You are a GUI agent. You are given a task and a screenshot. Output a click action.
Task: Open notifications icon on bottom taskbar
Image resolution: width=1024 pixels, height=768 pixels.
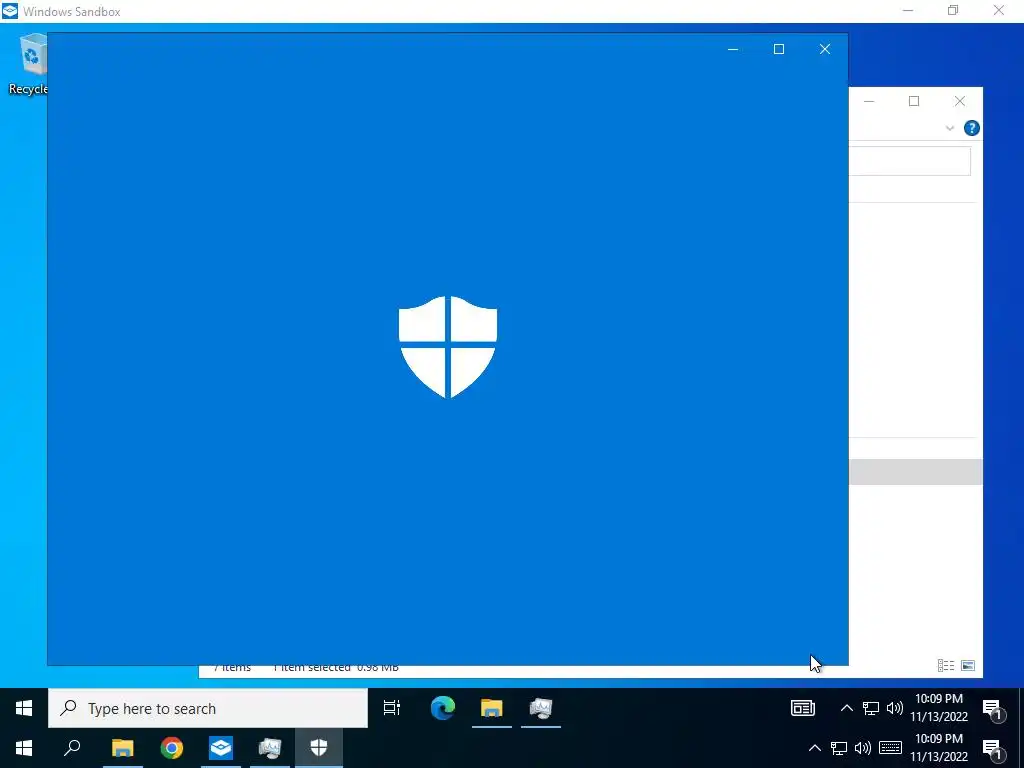coord(992,749)
